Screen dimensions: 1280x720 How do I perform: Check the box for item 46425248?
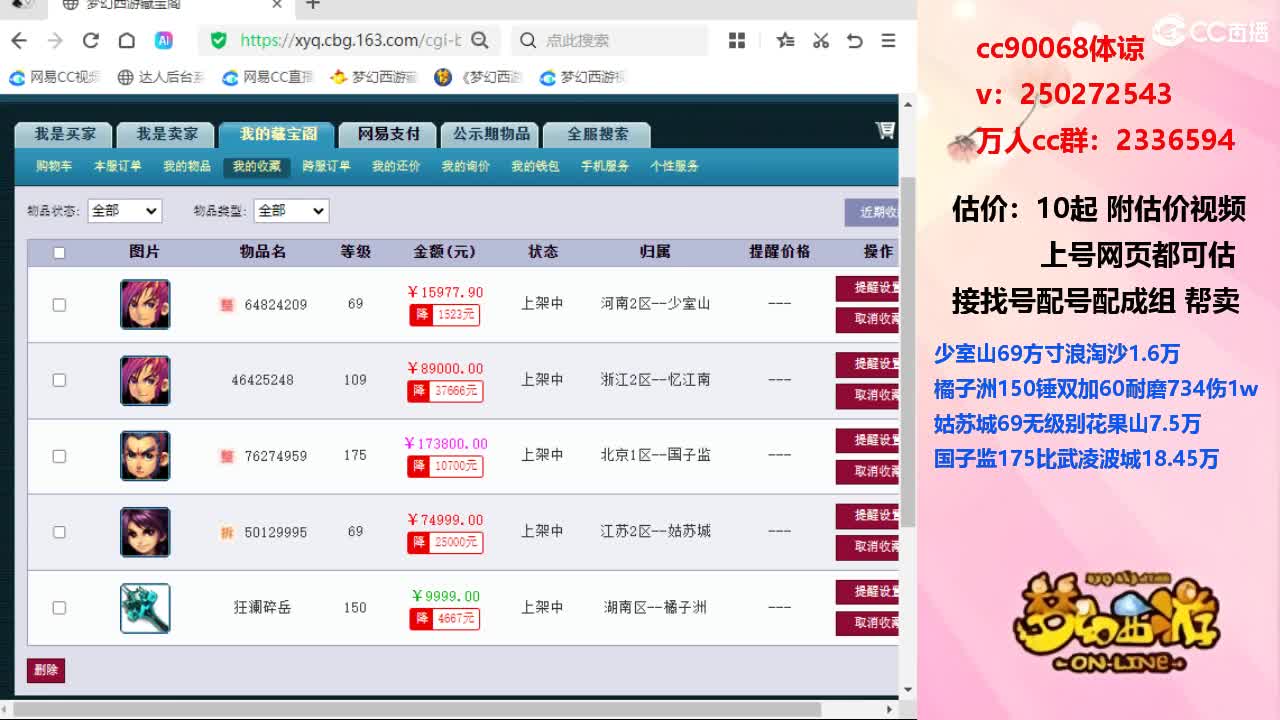(59, 380)
